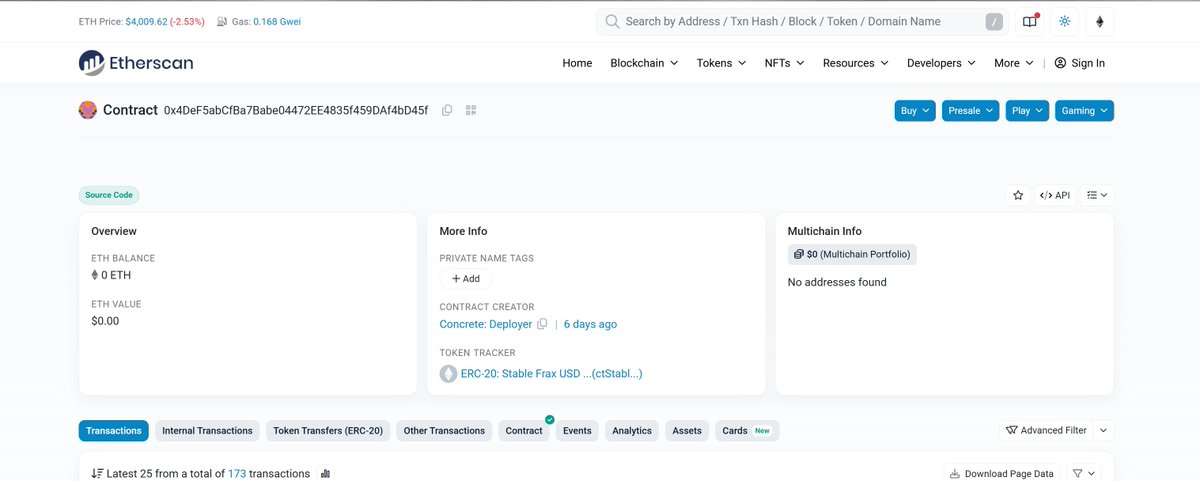1200x481 pixels.
Task: Open the $0 Multichain Portfolio button
Action: (852, 254)
